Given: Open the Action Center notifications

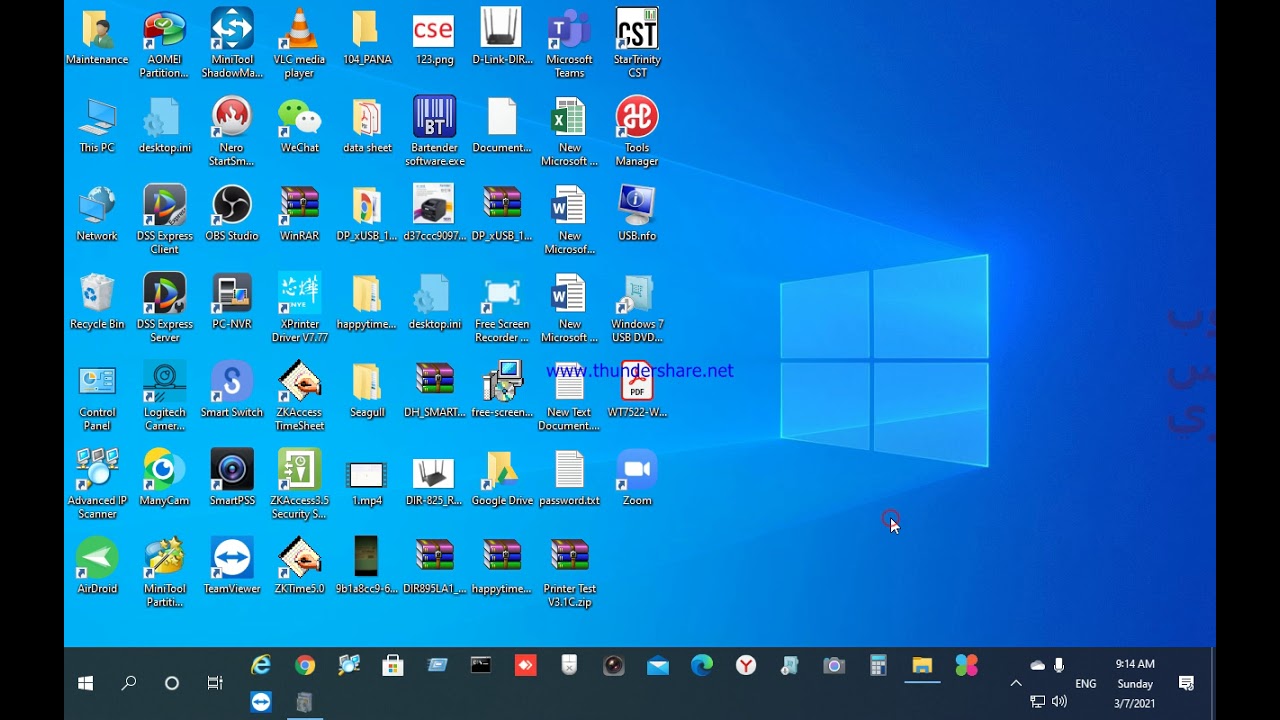Looking at the screenshot, I should click(x=1187, y=684).
